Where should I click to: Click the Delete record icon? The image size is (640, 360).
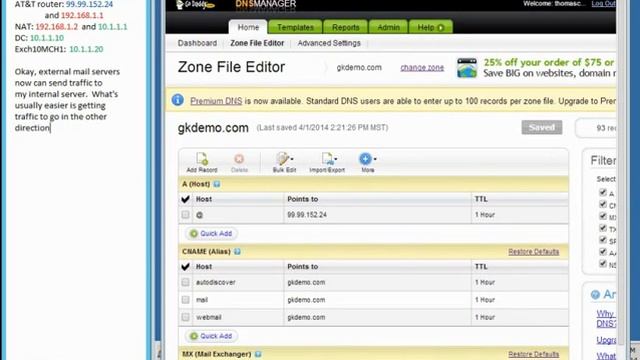pyautogui.click(x=239, y=159)
